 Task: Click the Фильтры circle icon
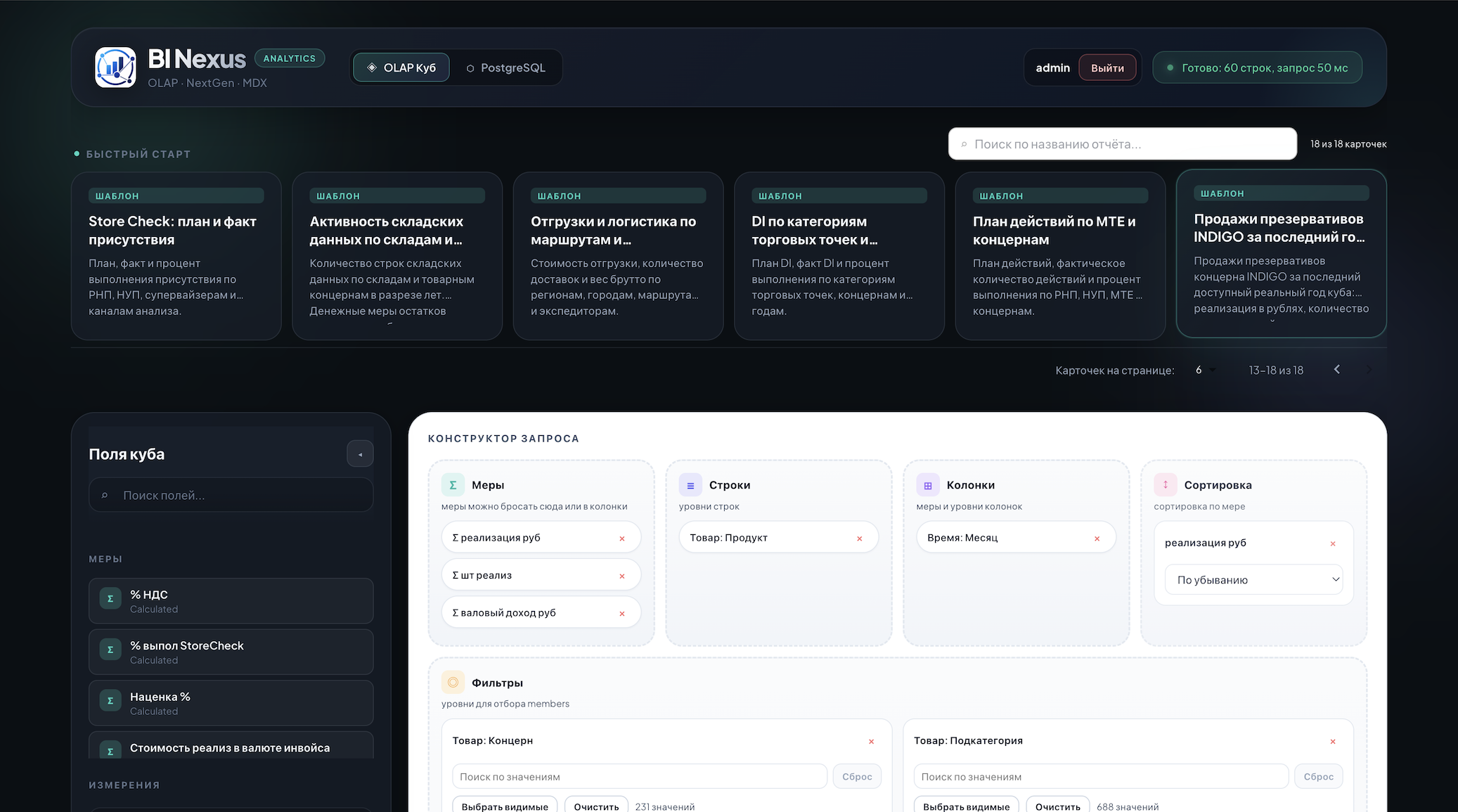453,683
